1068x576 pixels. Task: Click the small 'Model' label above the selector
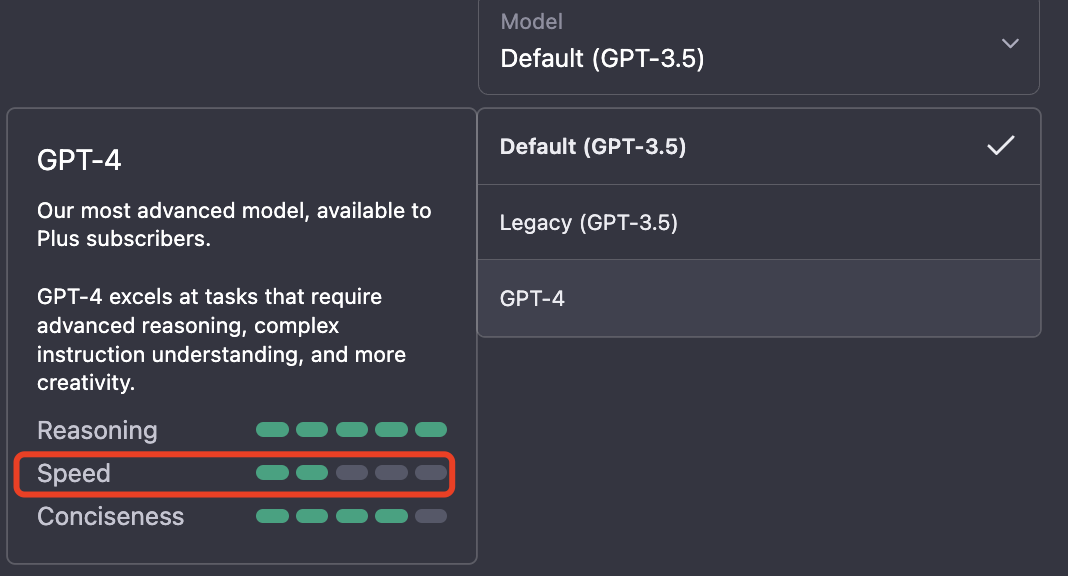pyautogui.click(x=531, y=21)
